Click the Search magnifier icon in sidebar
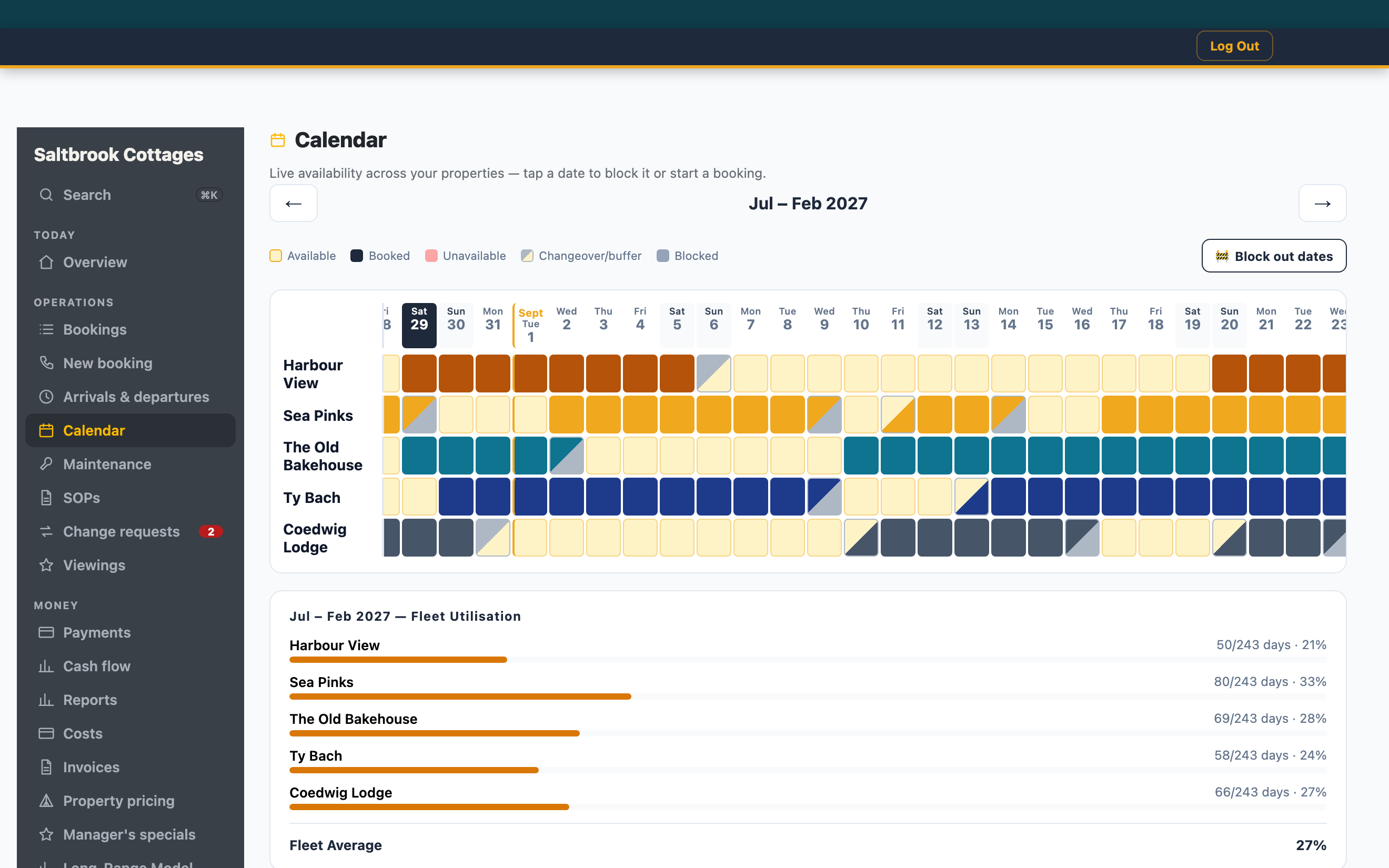The width and height of the screenshot is (1389, 868). coord(46,195)
